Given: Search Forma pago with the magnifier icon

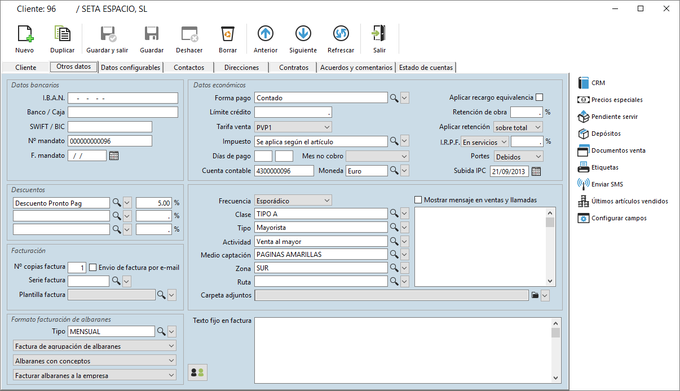Looking at the screenshot, I should [x=394, y=98].
